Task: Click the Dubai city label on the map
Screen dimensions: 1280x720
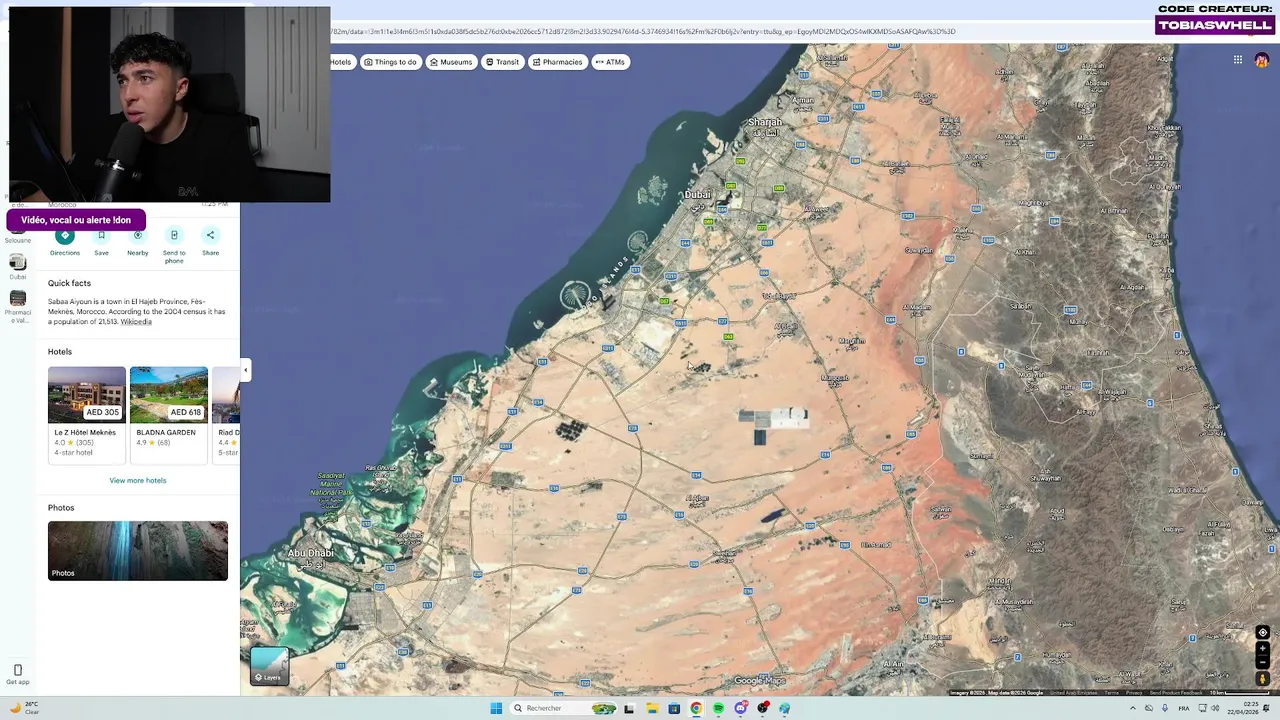Action: click(697, 195)
